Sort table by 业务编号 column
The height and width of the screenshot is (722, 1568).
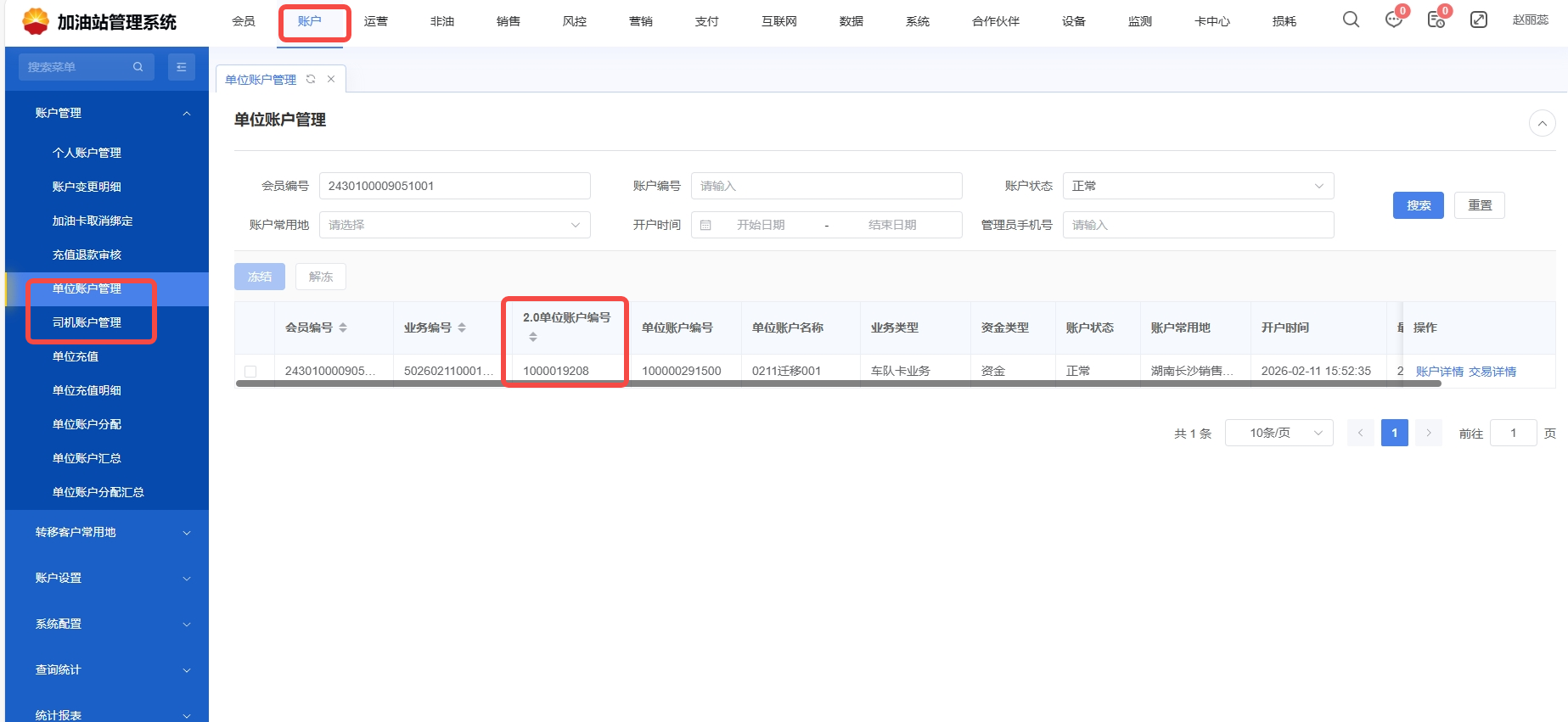tap(462, 327)
